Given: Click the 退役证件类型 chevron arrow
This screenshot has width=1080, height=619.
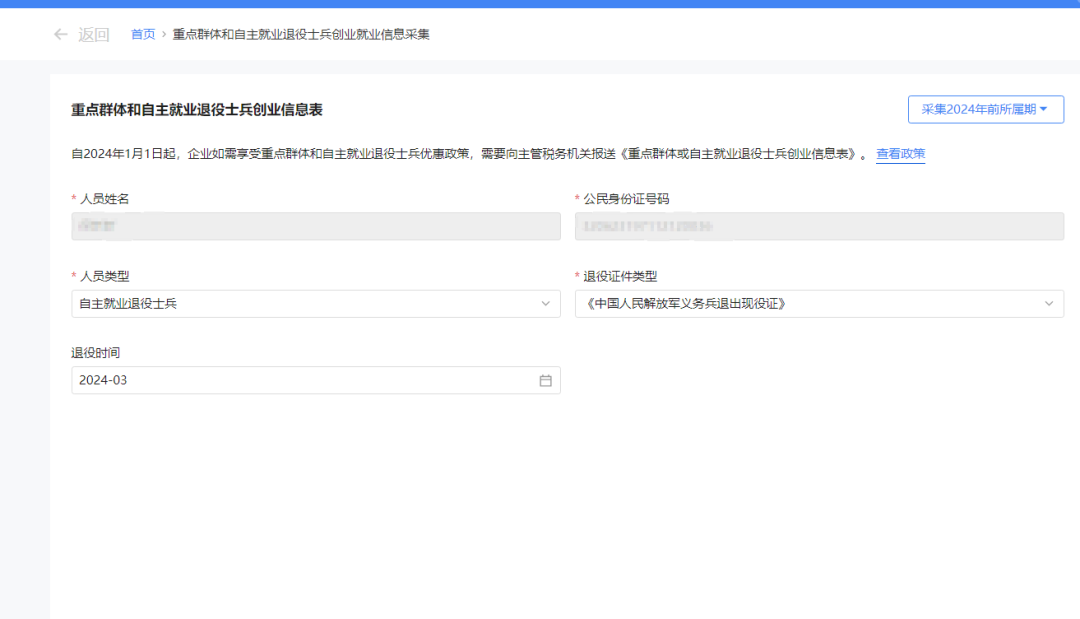Looking at the screenshot, I should (1049, 304).
